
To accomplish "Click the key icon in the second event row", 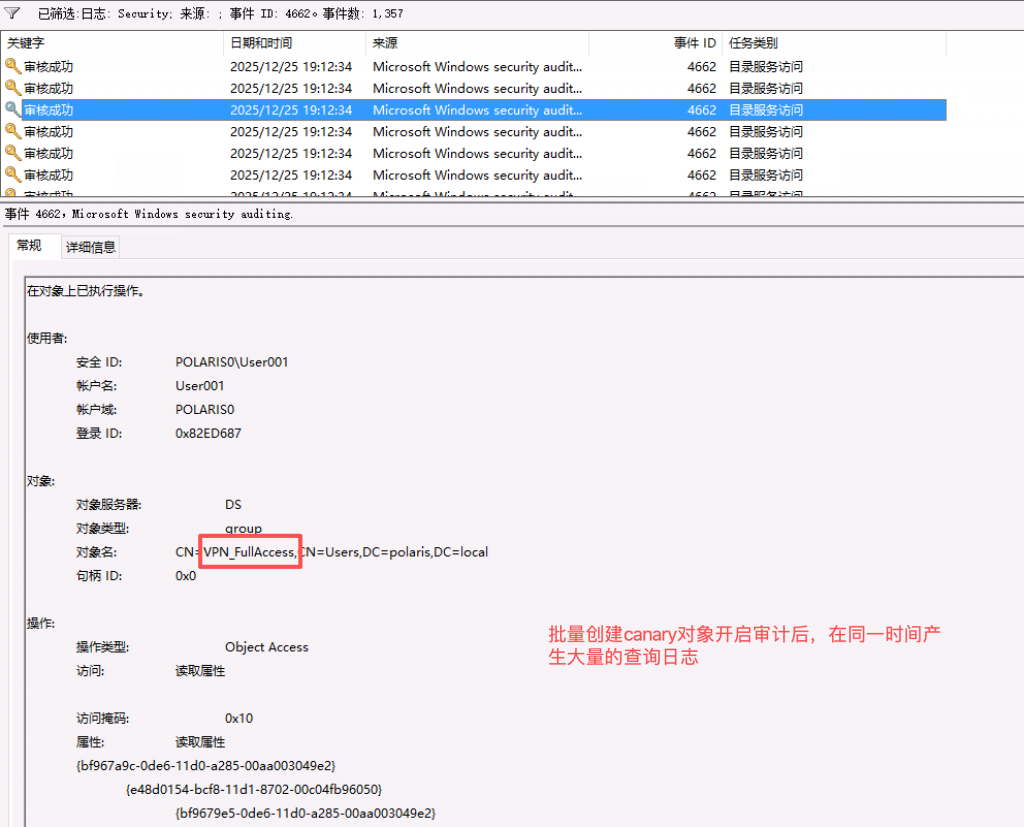I will pyautogui.click(x=13, y=88).
